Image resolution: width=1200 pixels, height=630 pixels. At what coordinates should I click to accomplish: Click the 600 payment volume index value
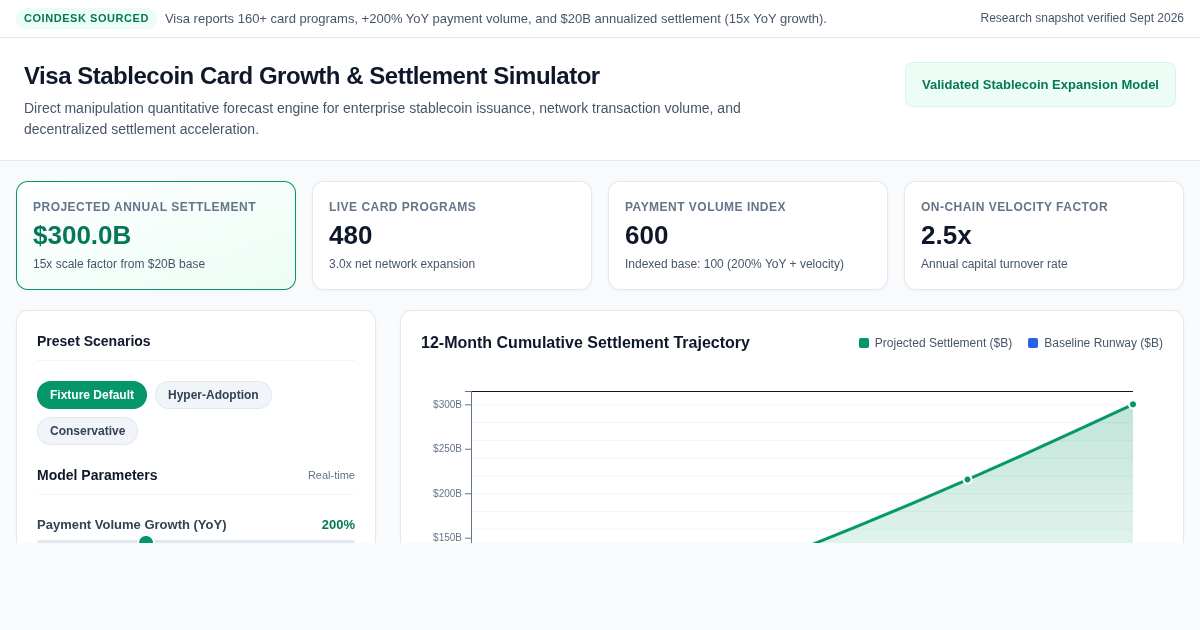(x=647, y=235)
